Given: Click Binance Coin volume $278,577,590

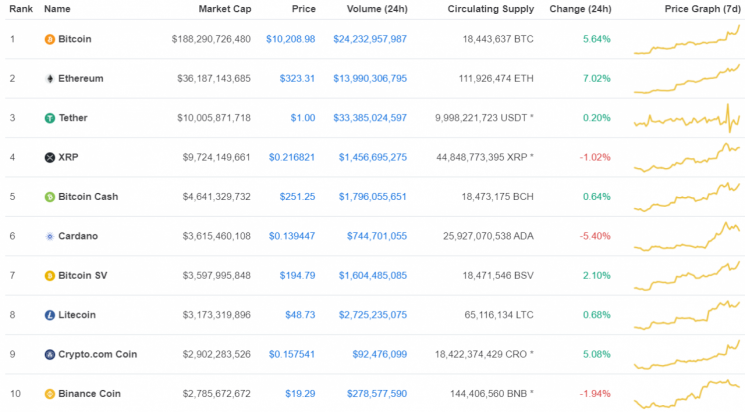Looking at the screenshot, I should [x=377, y=394].
